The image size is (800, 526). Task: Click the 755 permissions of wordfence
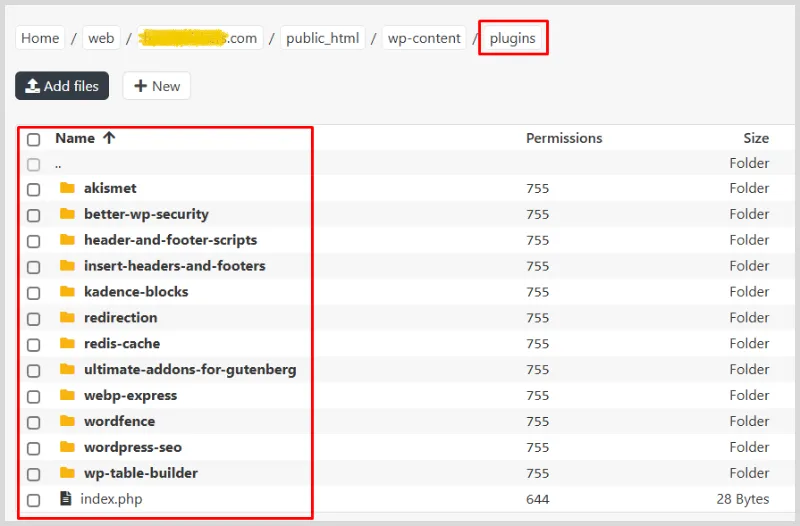tap(538, 421)
